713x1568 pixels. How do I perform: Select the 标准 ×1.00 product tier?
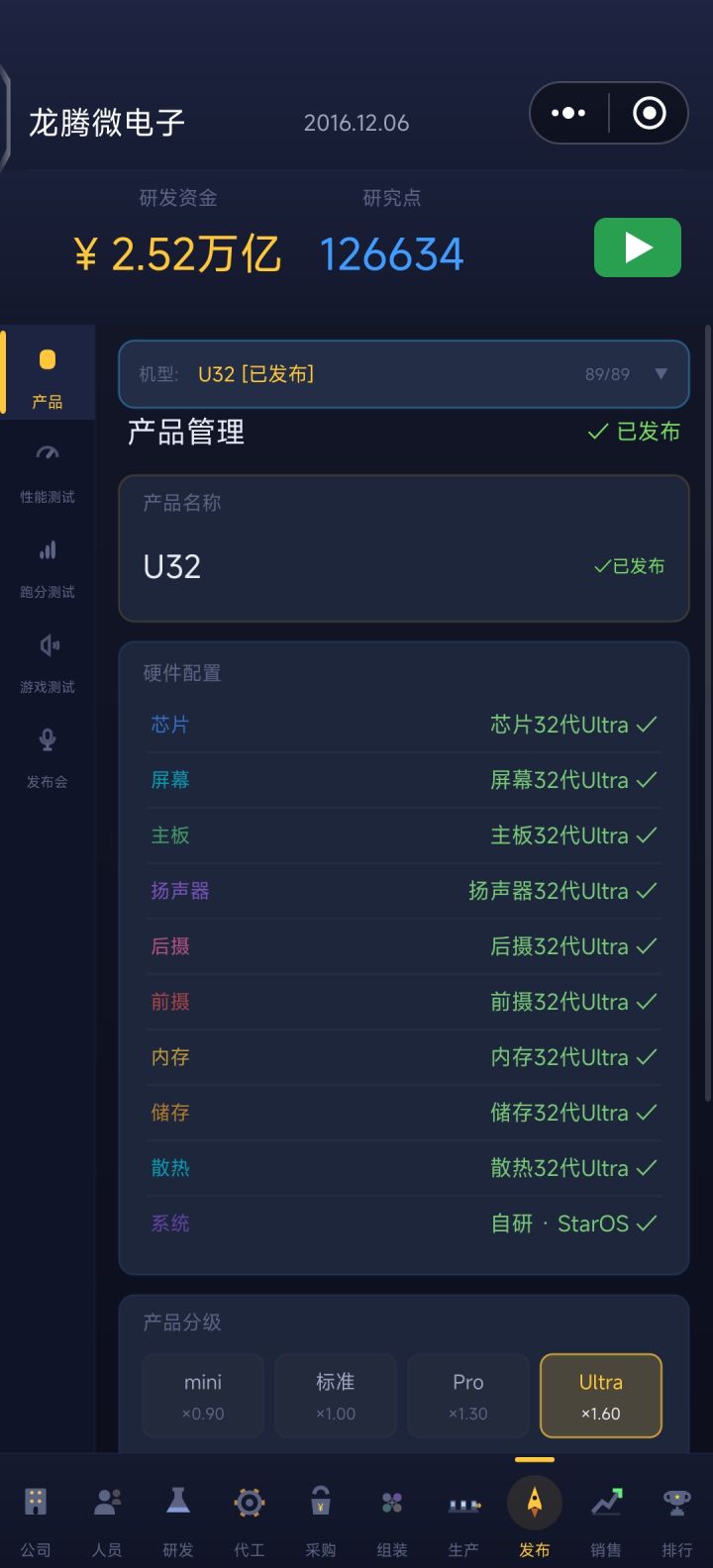(x=336, y=1396)
